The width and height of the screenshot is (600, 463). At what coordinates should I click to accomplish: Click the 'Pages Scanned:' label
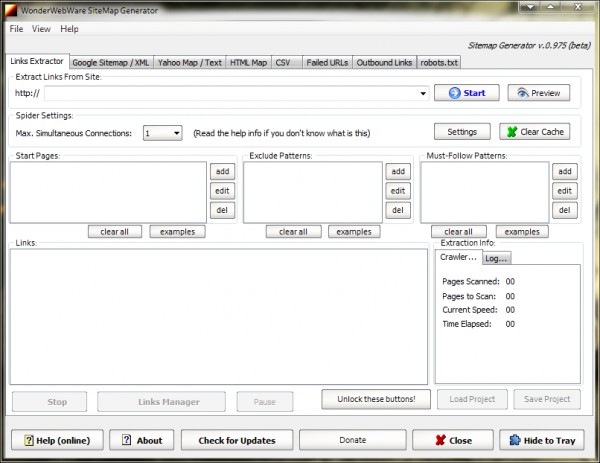pos(471,282)
